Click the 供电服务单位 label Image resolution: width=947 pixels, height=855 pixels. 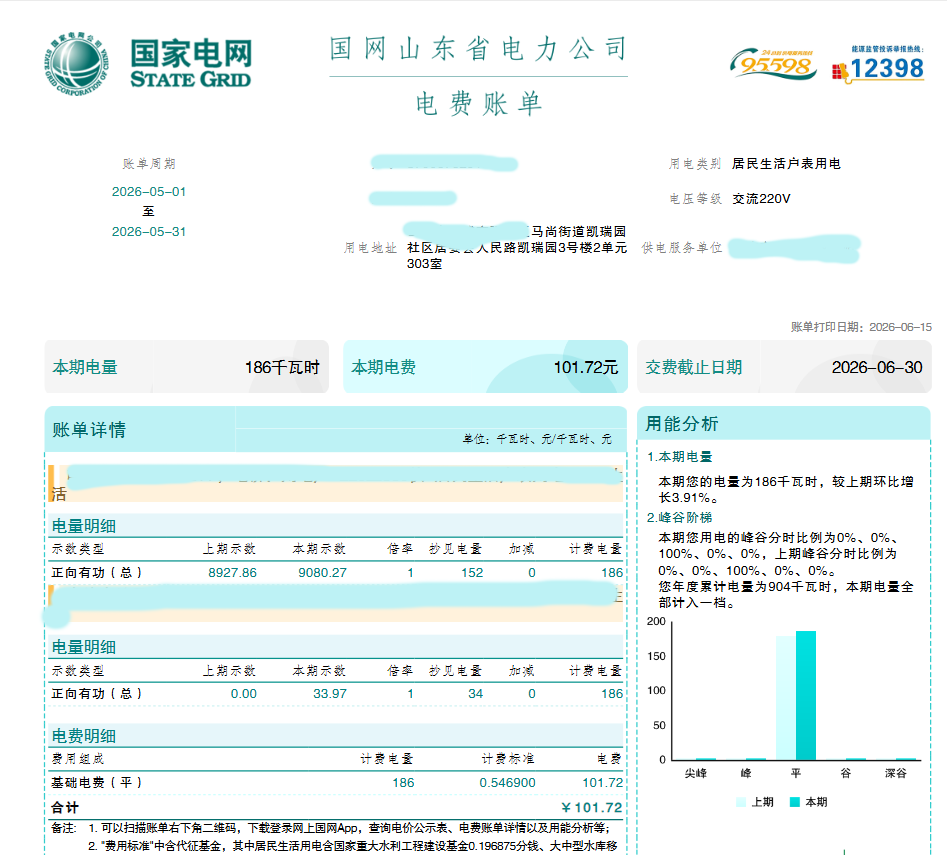coord(681,248)
